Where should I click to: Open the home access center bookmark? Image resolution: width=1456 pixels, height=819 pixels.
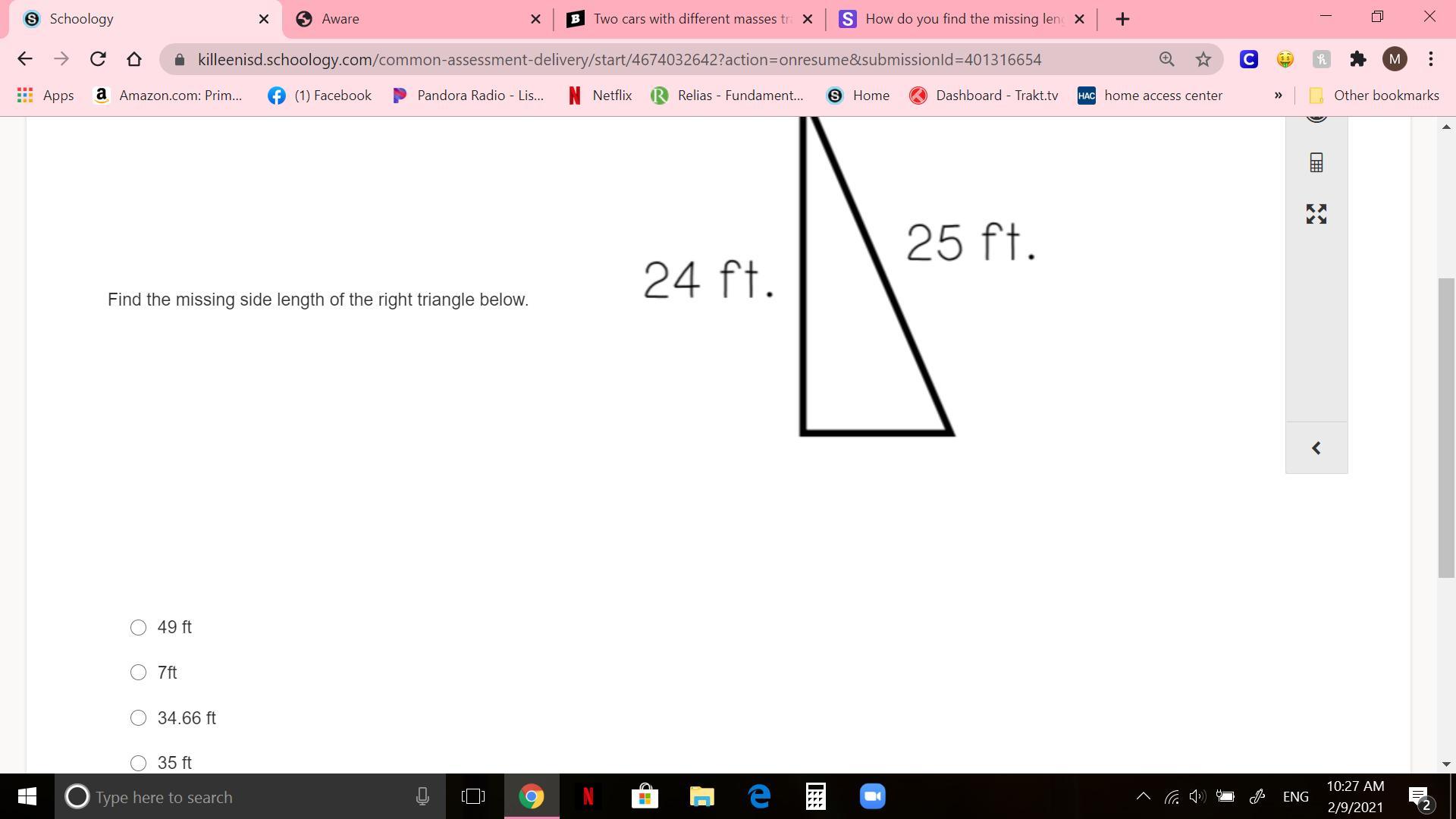(x=1150, y=96)
